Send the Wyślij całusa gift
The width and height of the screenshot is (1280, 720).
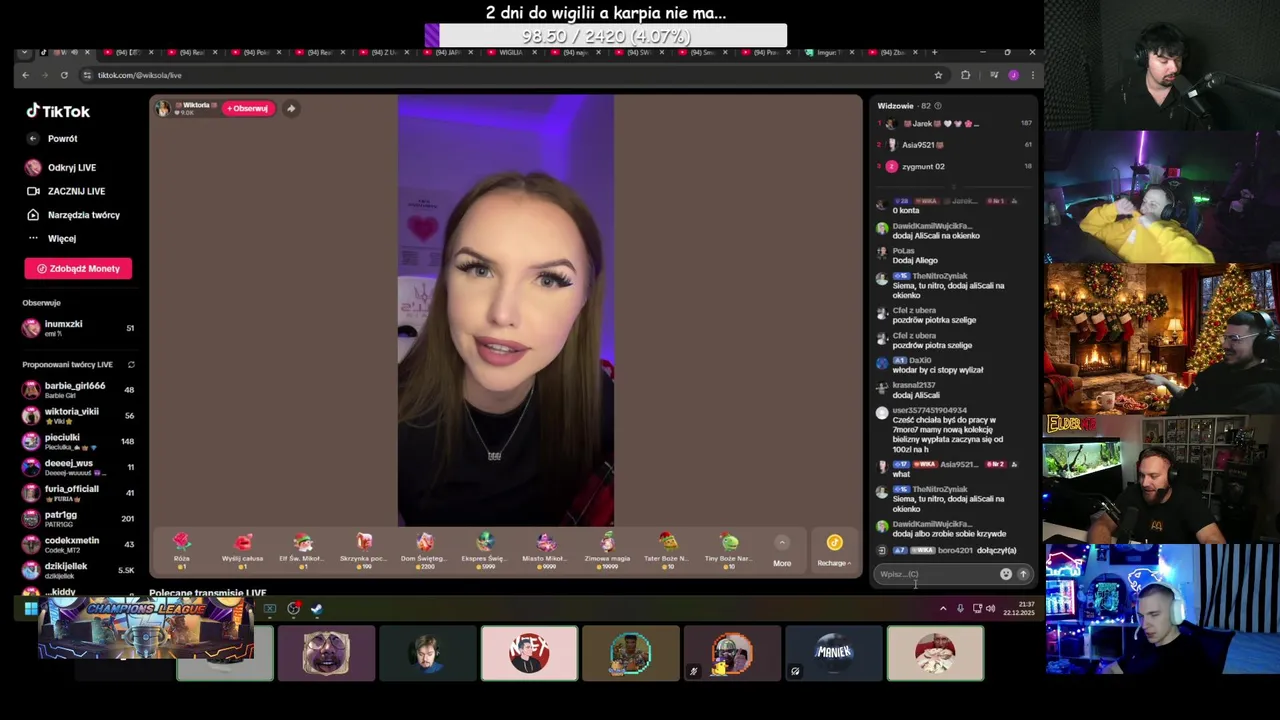tap(242, 550)
